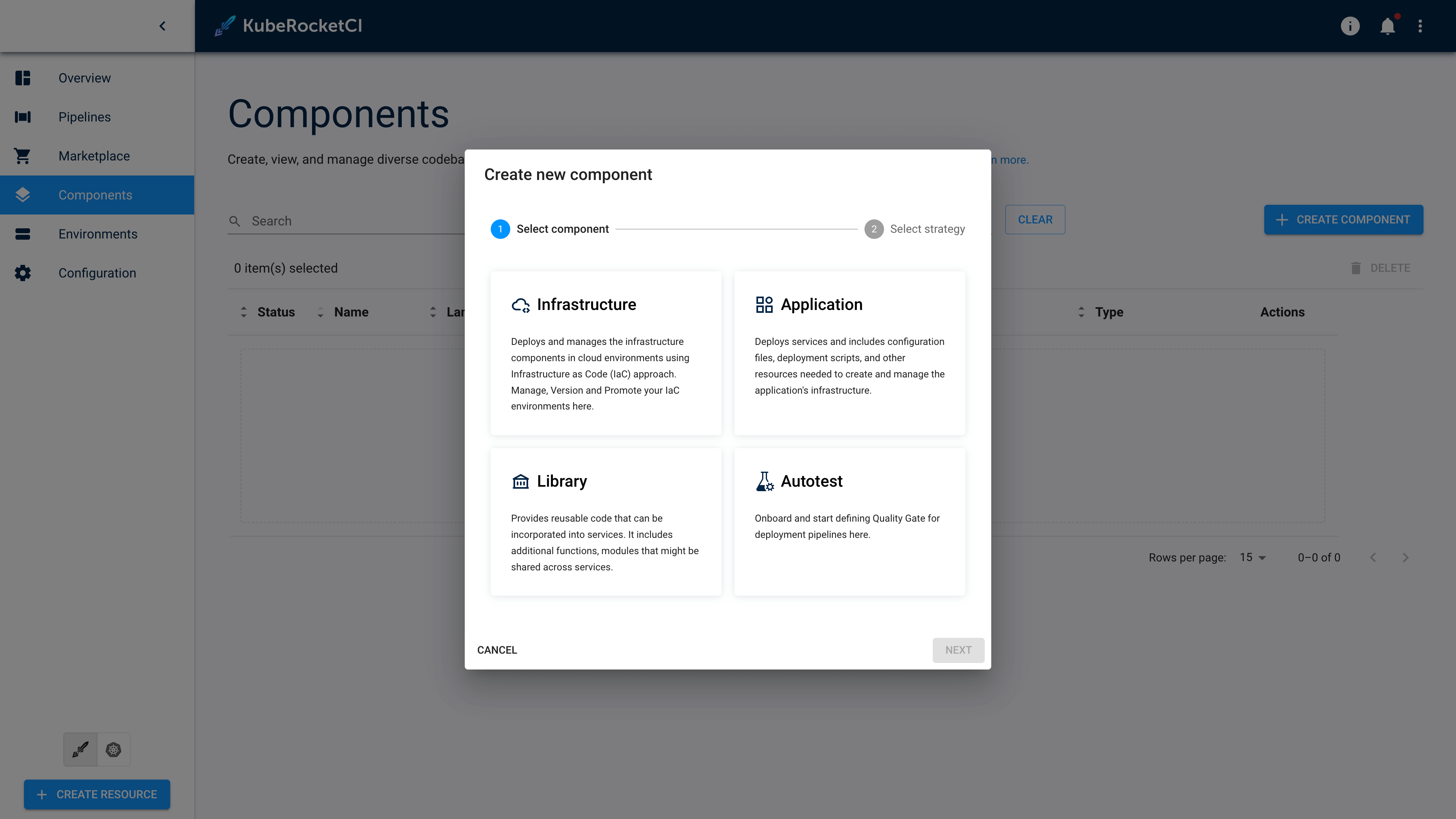1456x819 pixels.
Task: Click the NEXT button to proceed
Action: (x=958, y=650)
